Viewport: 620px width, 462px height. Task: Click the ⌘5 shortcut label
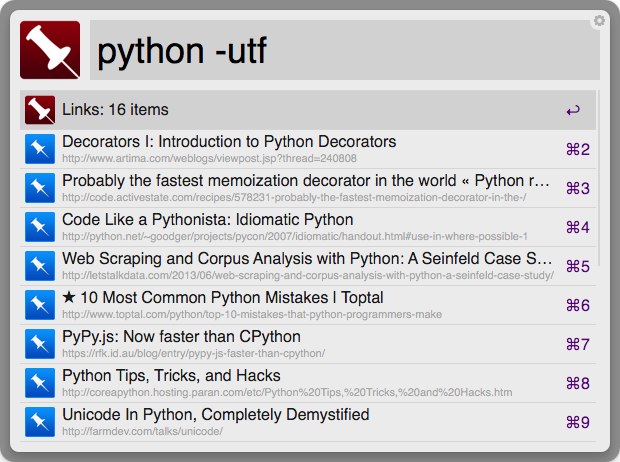(x=577, y=266)
